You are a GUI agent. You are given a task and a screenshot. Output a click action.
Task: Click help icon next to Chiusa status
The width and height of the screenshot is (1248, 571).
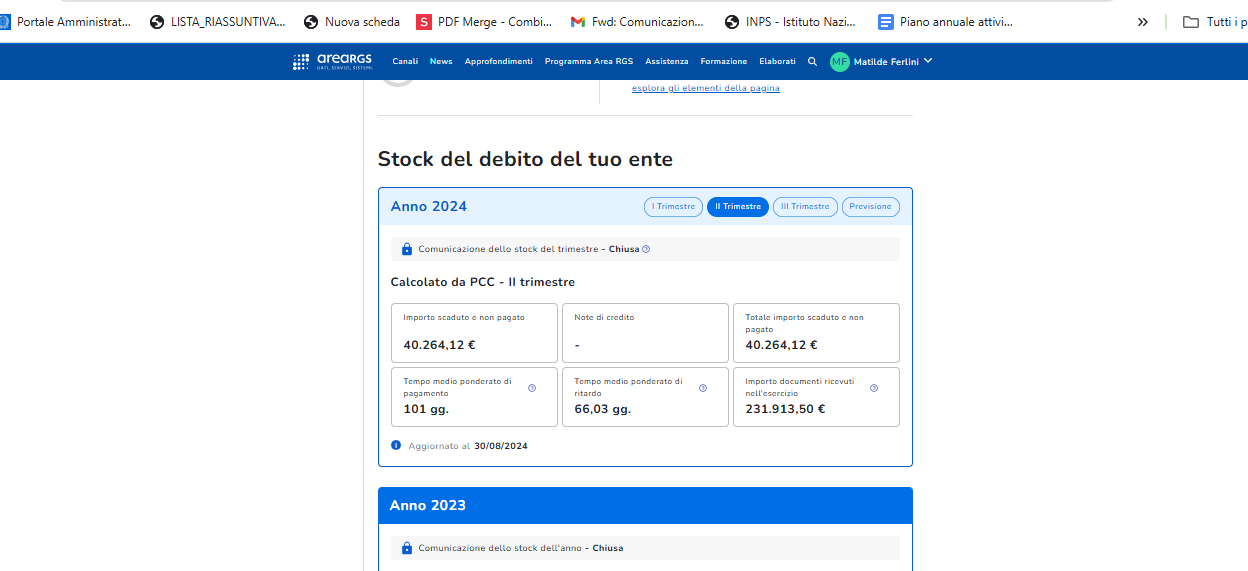[x=646, y=249]
